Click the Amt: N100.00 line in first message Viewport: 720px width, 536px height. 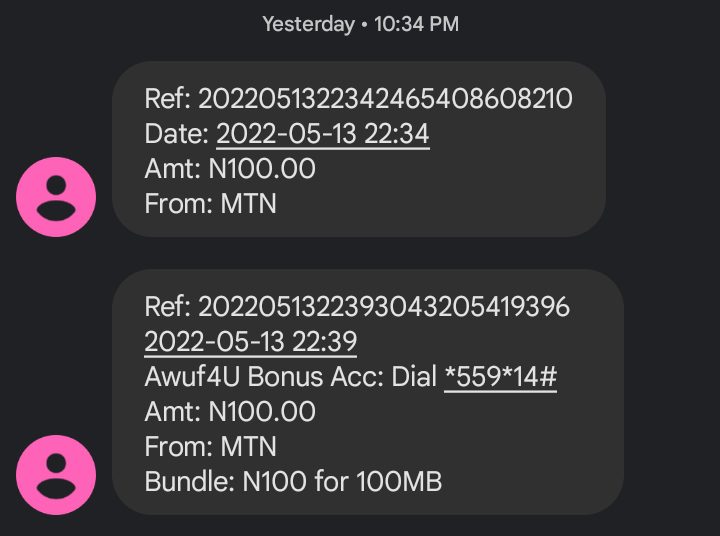(230, 169)
